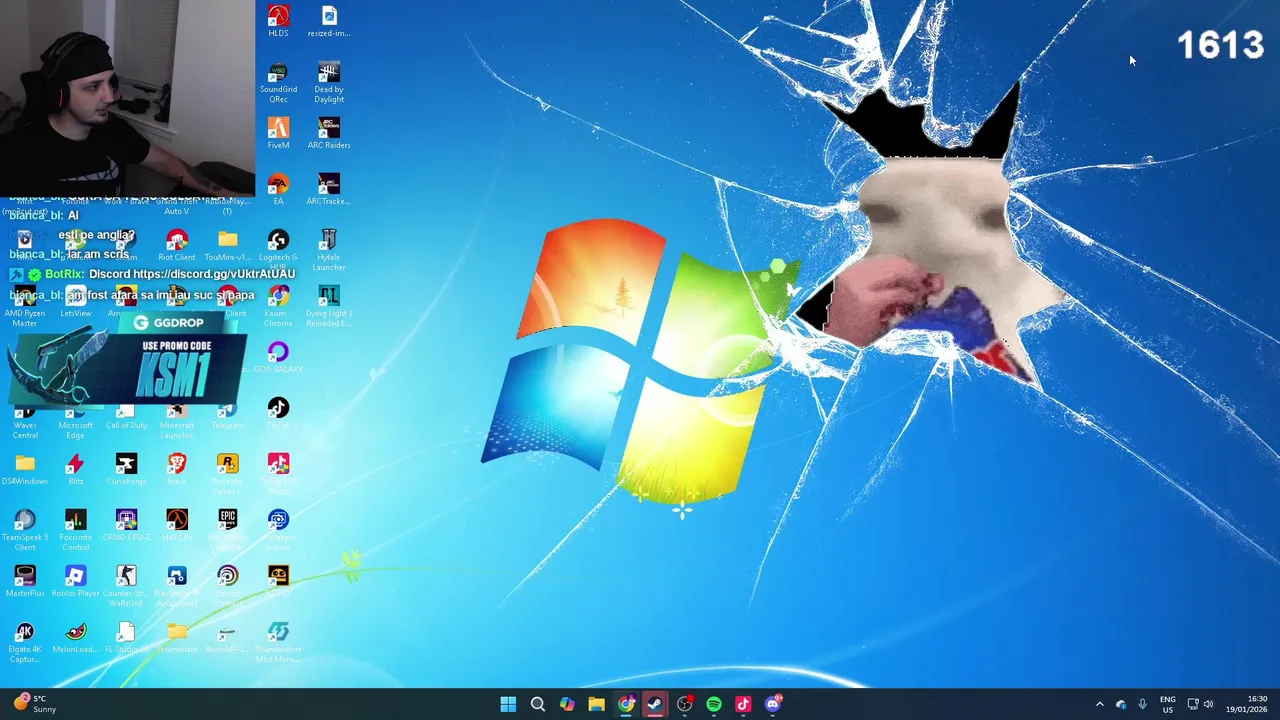Screen dimensions: 1280x720
Task: Open the Thumbnails folder on desktop
Action: click(x=177, y=637)
